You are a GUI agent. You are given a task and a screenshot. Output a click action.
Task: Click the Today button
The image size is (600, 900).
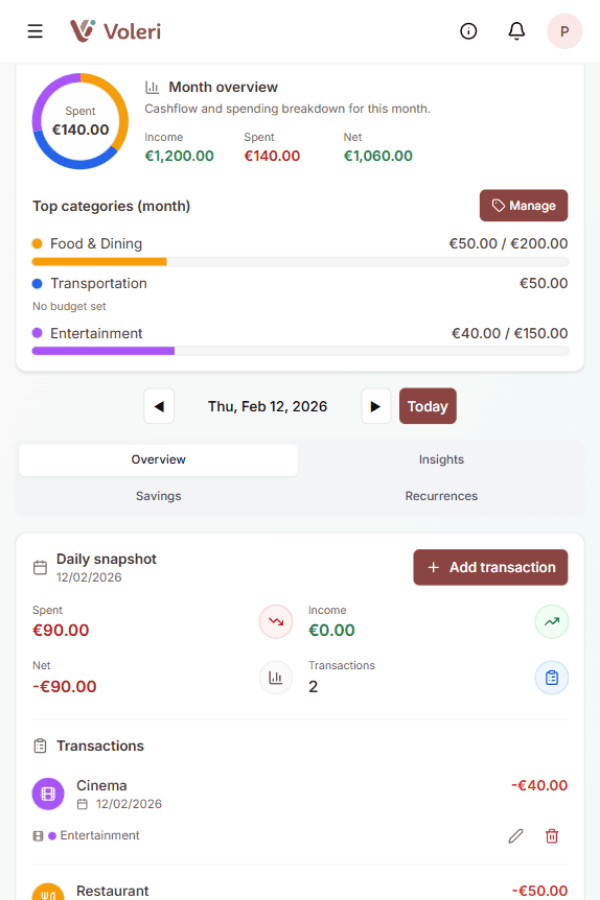pos(427,406)
